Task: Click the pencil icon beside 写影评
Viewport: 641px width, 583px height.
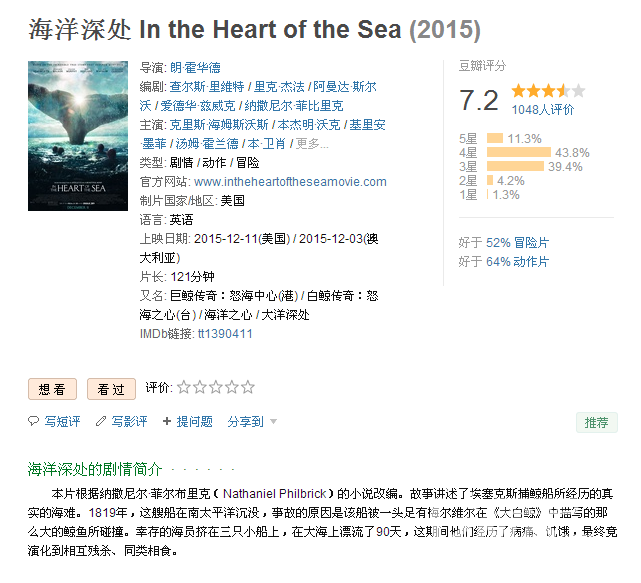Action: pyautogui.click(x=101, y=422)
